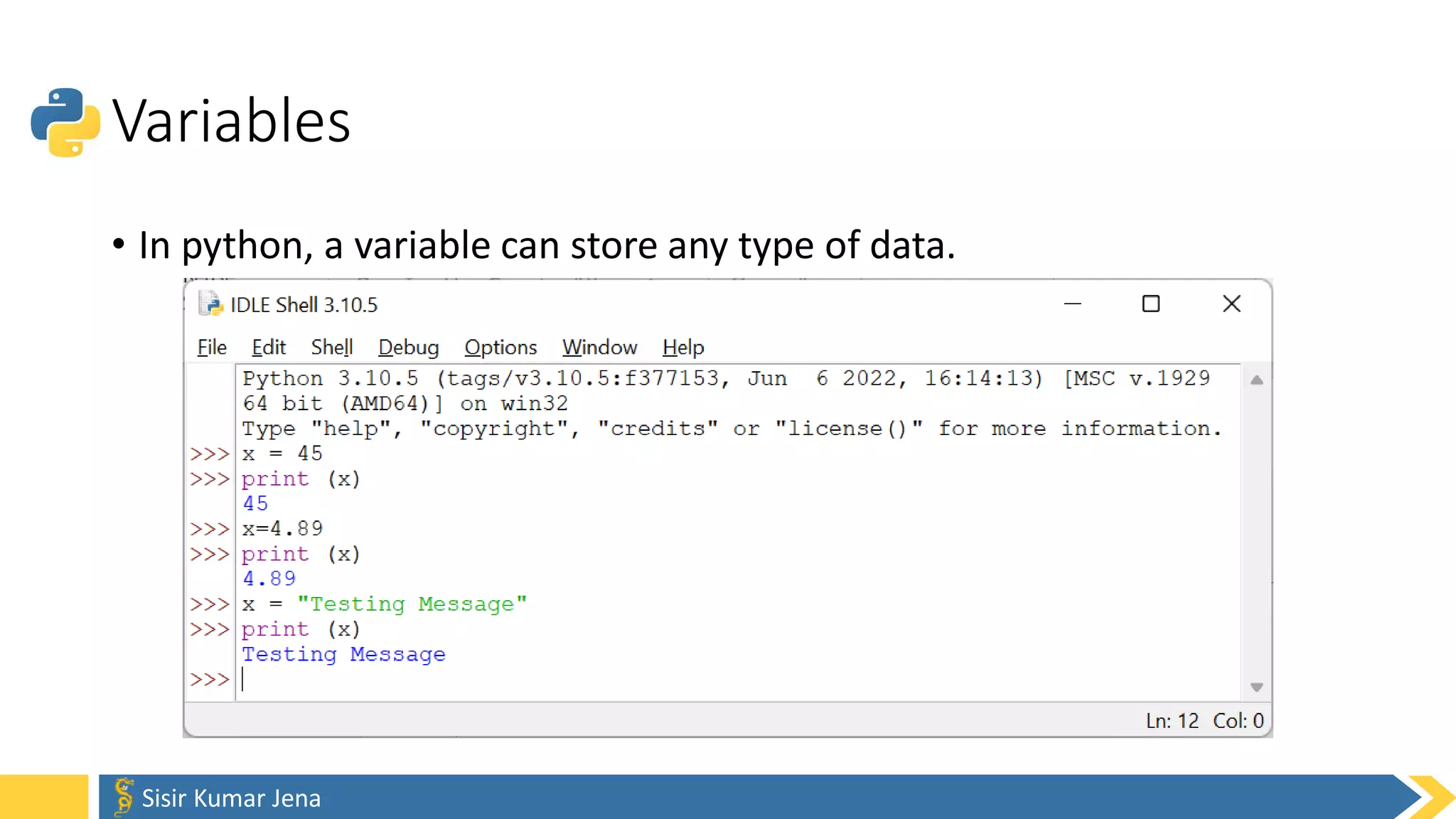This screenshot has height=819, width=1456.
Task: Click the line 'x = 45'
Action: tap(282, 454)
